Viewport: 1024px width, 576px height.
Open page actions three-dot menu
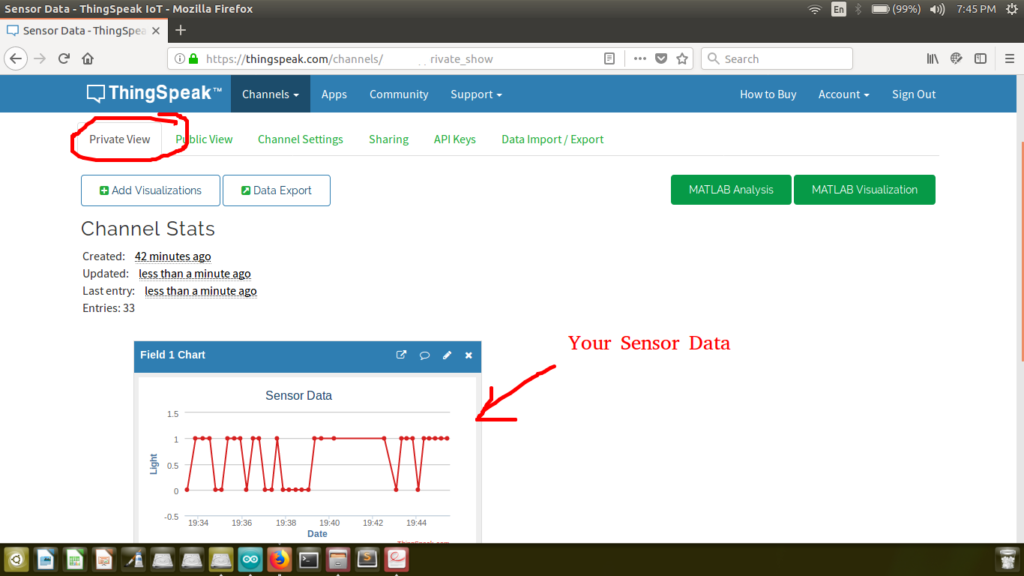point(640,59)
